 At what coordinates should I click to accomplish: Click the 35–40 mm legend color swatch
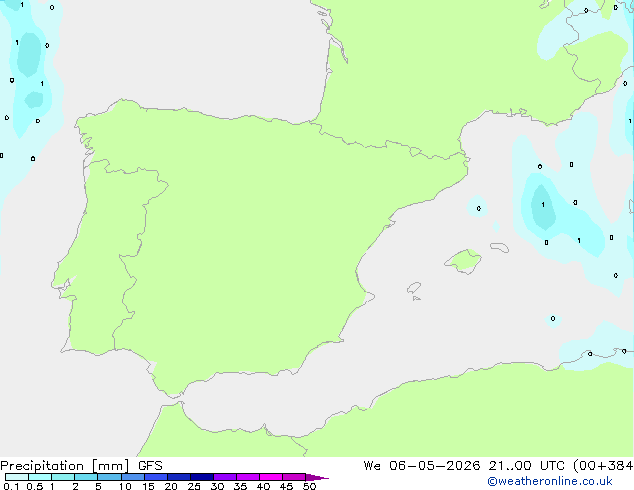click(248, 477)
